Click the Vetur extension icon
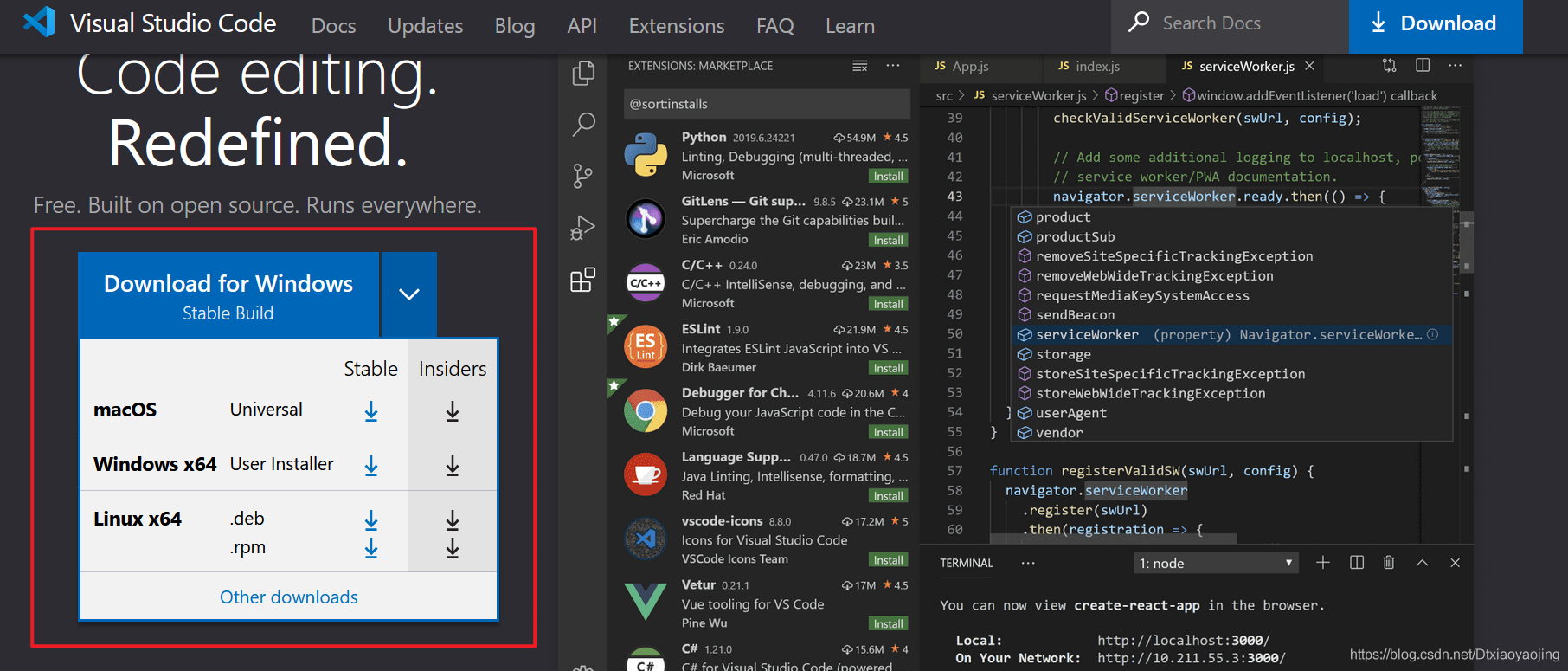 pyautogui.click(x=646, y=602)
